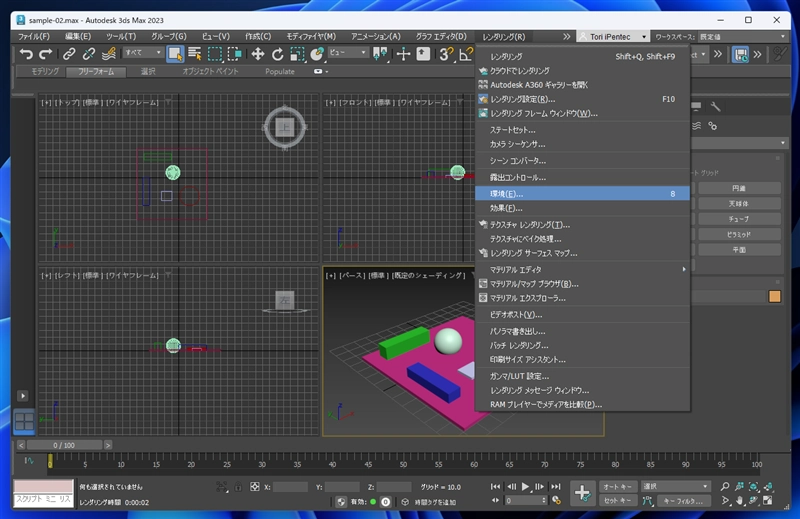The width and height of the screenshot is (800, 519).
Task: Open the object category dropdown in command panel
Action: pos(738,143)
